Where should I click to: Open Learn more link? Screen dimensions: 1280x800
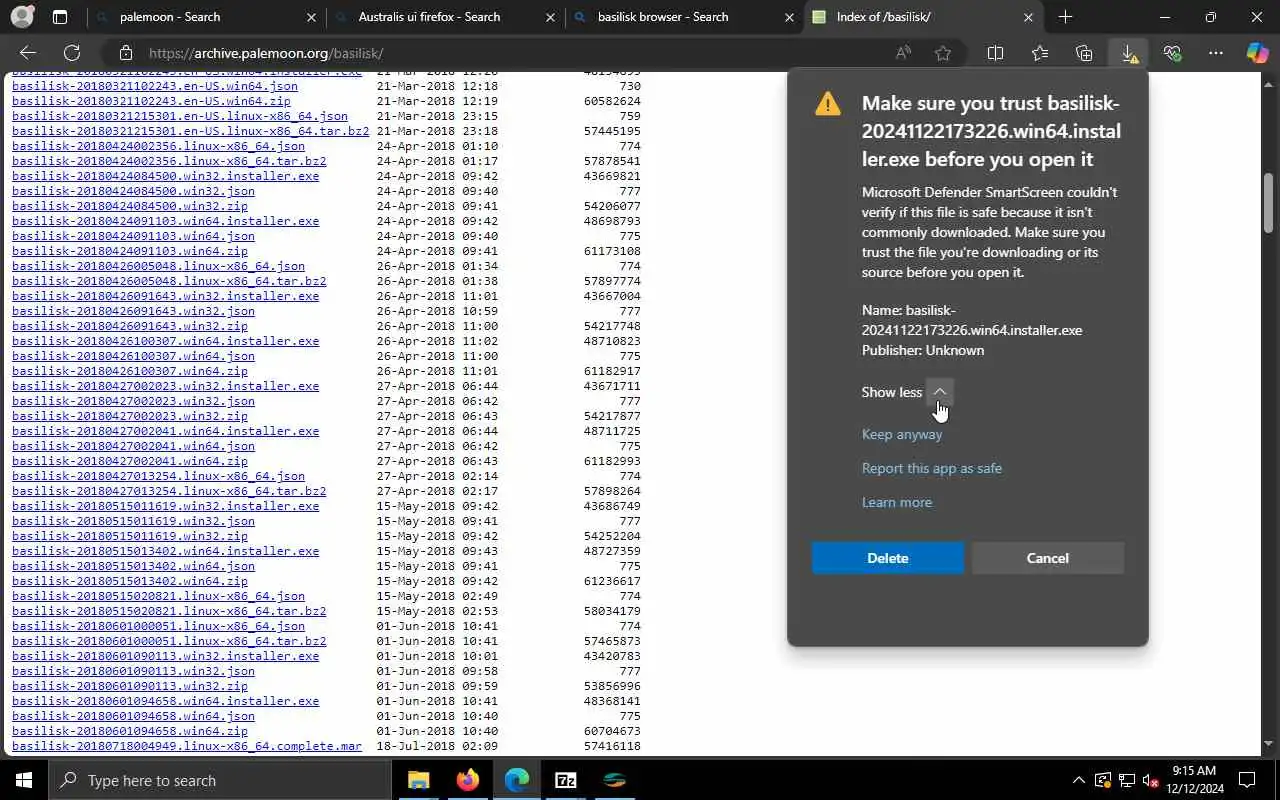(897, 502)
